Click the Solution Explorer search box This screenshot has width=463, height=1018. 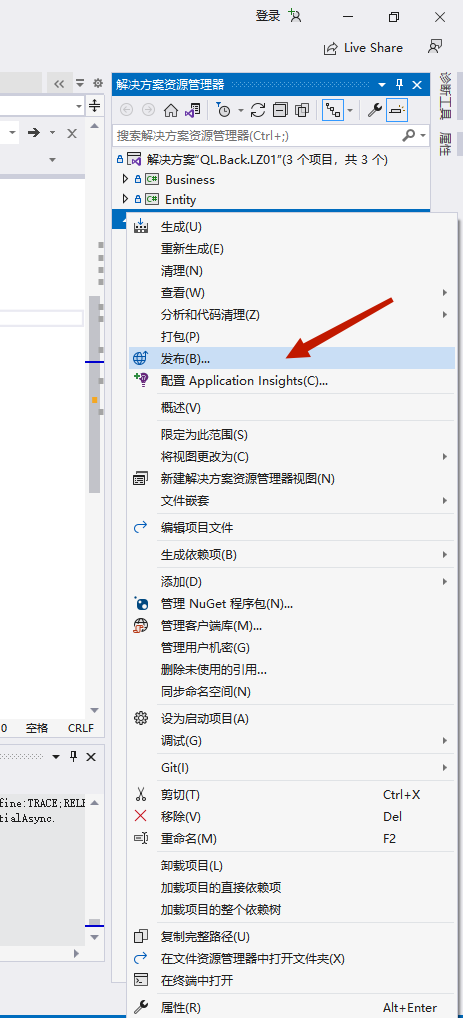[x=258, y=136]
